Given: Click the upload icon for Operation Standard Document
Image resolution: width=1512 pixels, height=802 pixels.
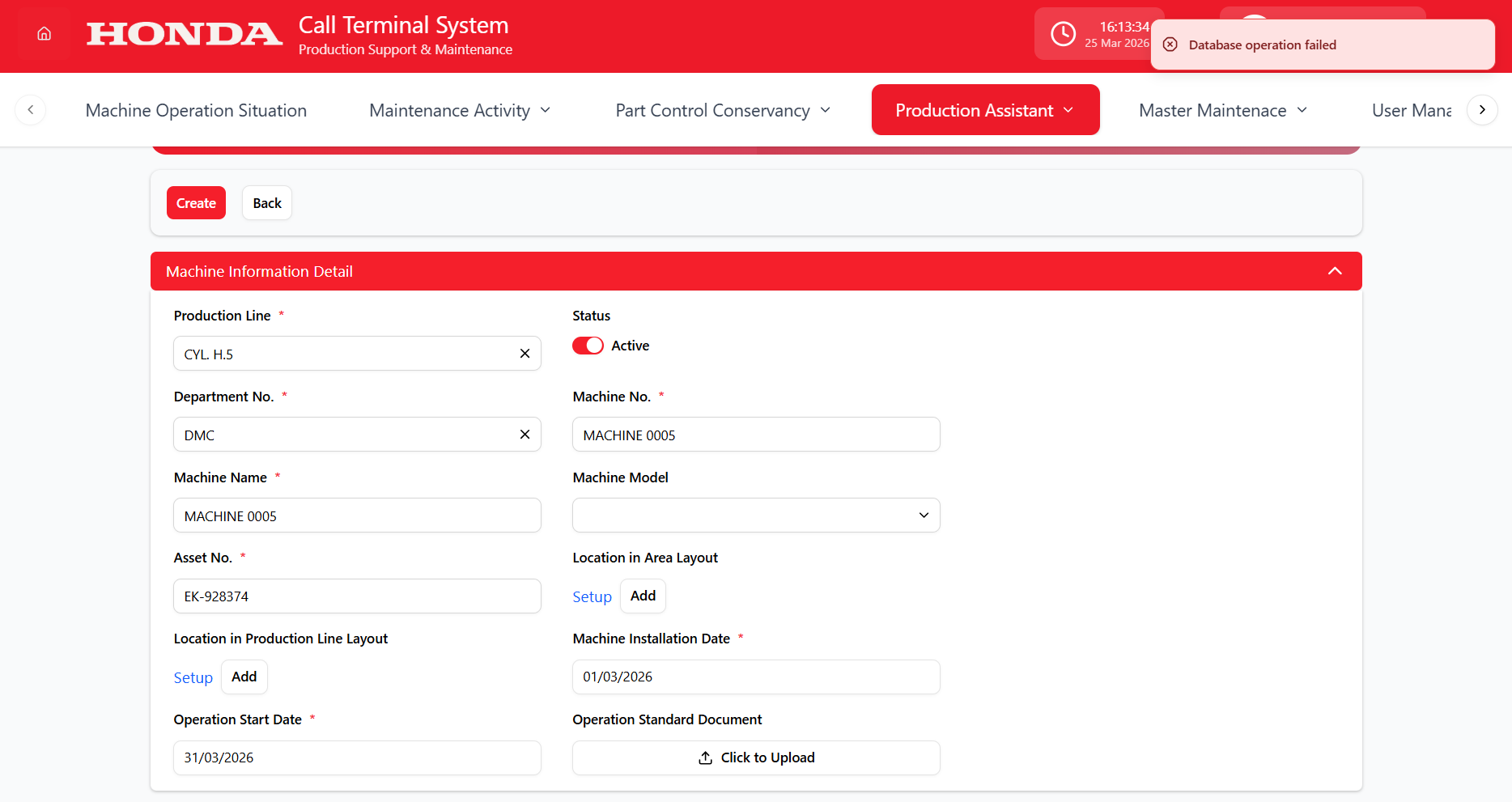Looking at the screenshot, I should point(705,757).
